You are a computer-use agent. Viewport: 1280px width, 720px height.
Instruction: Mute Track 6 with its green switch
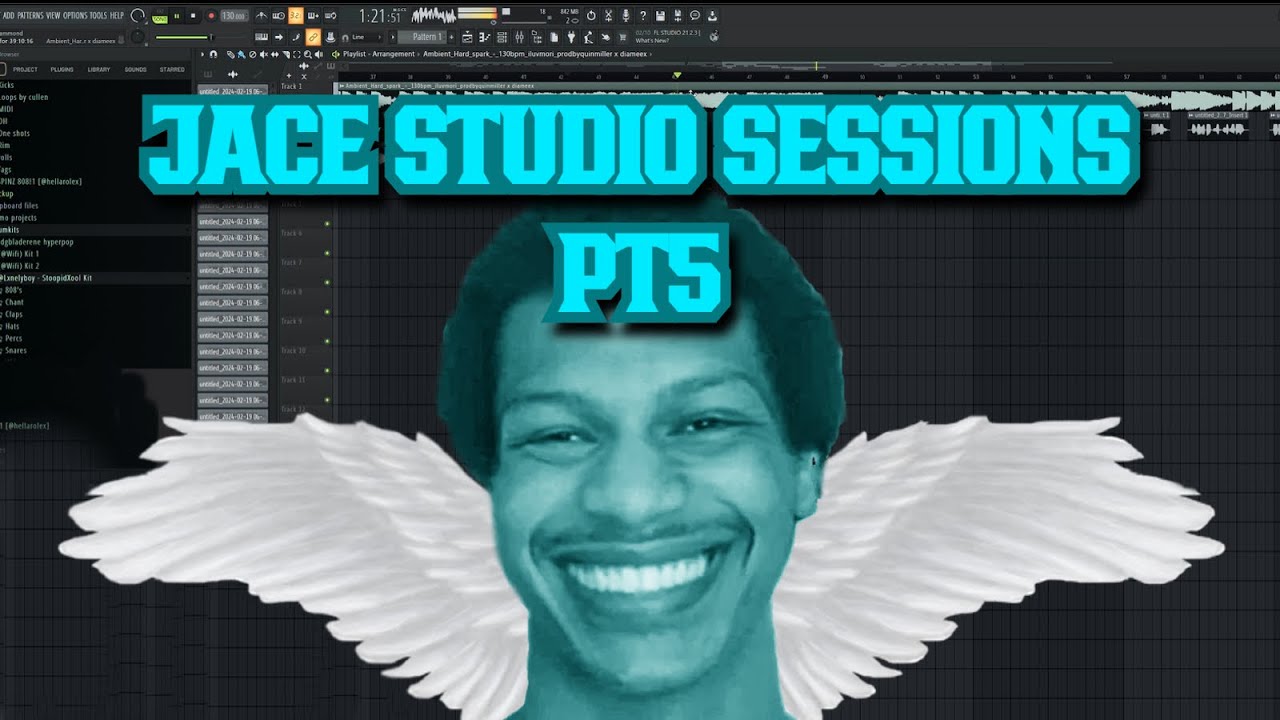tap(327, 253)
